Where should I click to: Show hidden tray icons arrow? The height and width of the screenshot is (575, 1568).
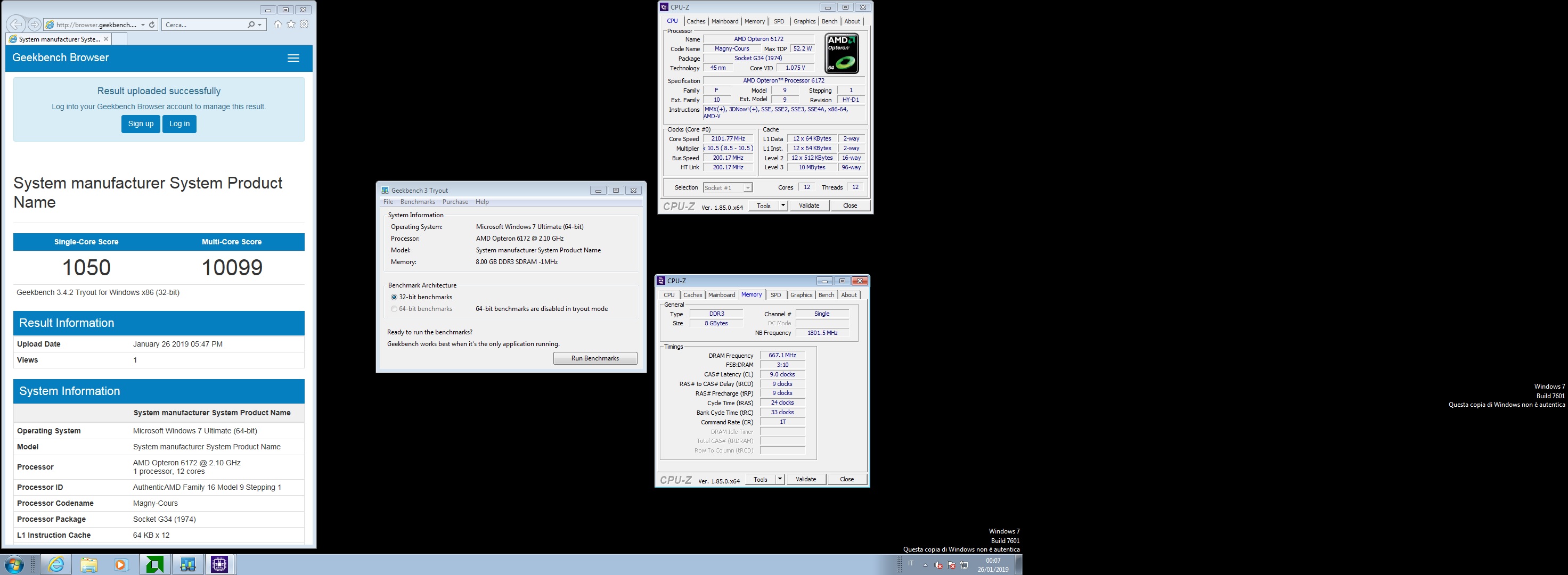tap(925, 565)
